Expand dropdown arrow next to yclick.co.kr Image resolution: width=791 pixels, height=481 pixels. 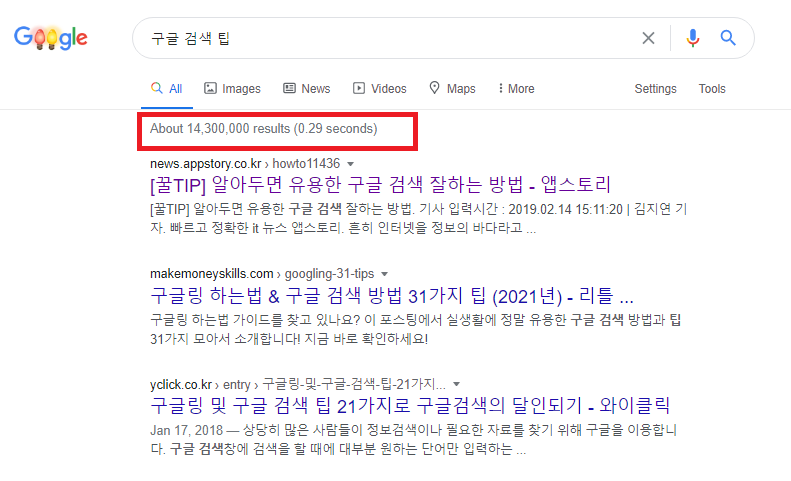(457, 385)
